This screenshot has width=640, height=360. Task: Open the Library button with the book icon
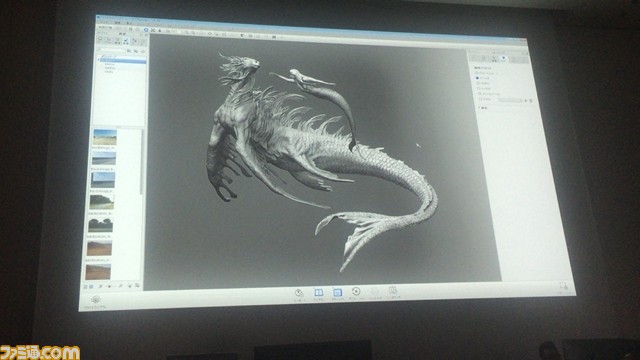click(318, 292)
